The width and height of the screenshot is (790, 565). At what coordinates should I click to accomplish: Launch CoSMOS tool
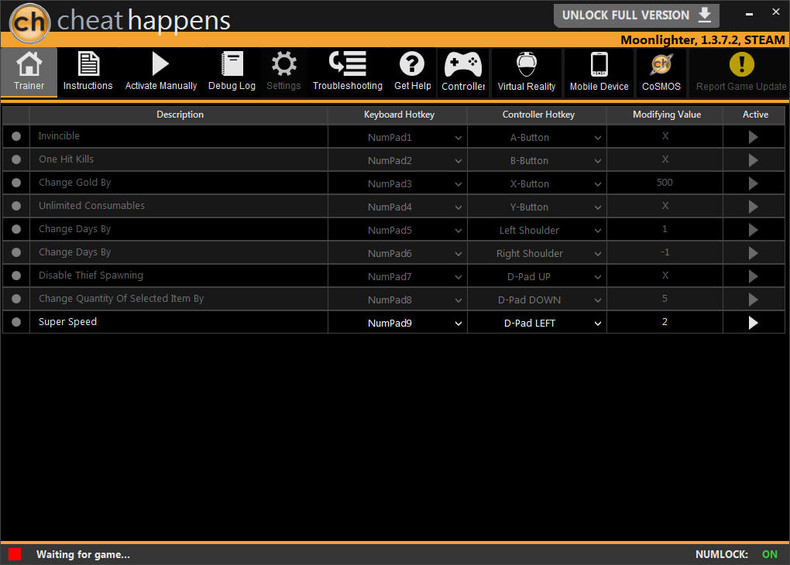[661, 72]
